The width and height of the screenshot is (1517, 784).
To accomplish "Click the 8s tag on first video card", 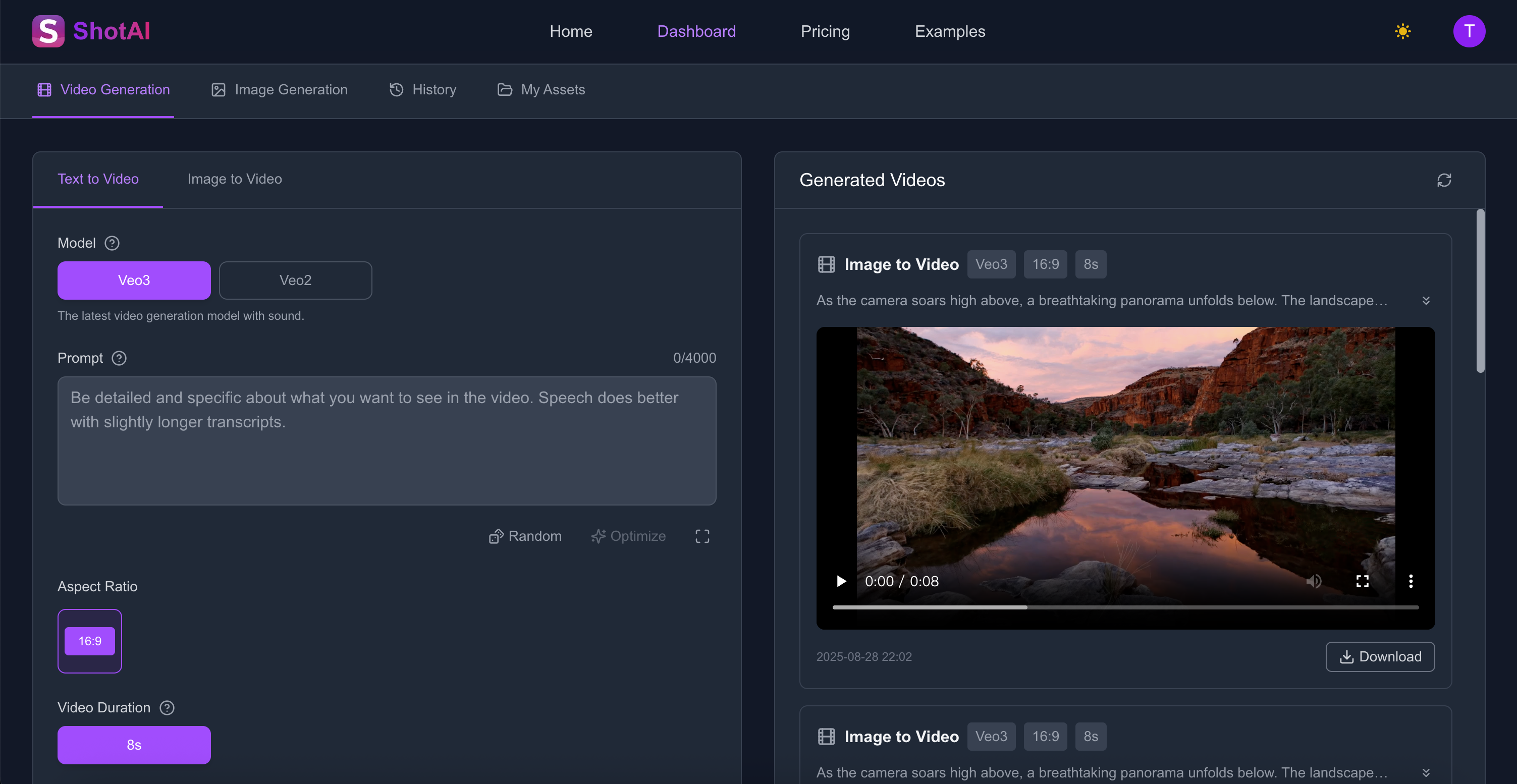I will coord(1091,264).
